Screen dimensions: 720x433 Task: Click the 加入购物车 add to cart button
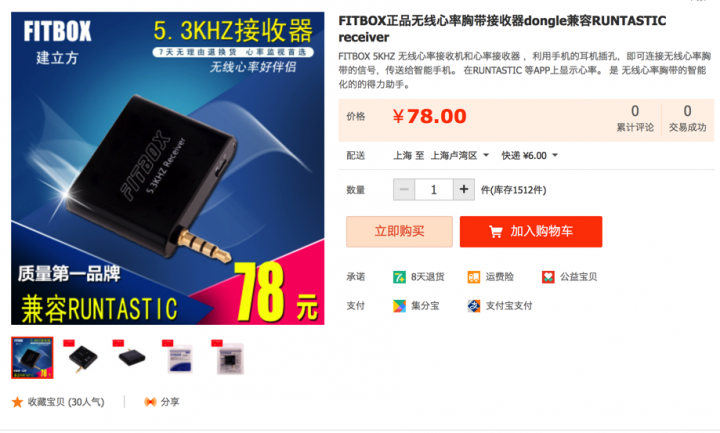[531, 232]
